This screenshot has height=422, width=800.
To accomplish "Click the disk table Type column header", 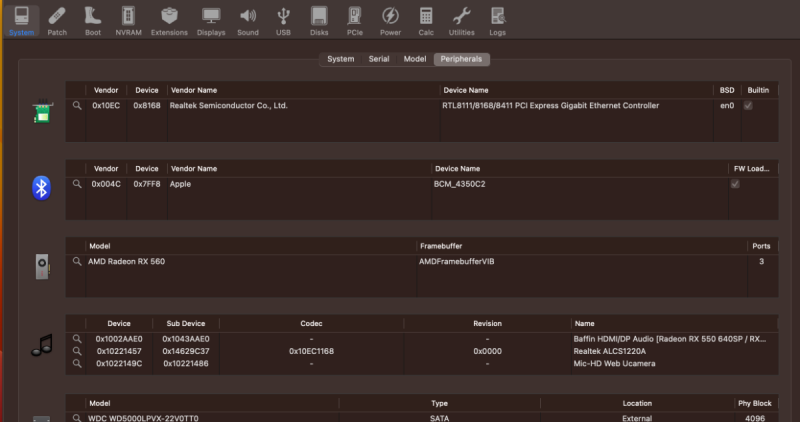I will (x=439, y=403).
